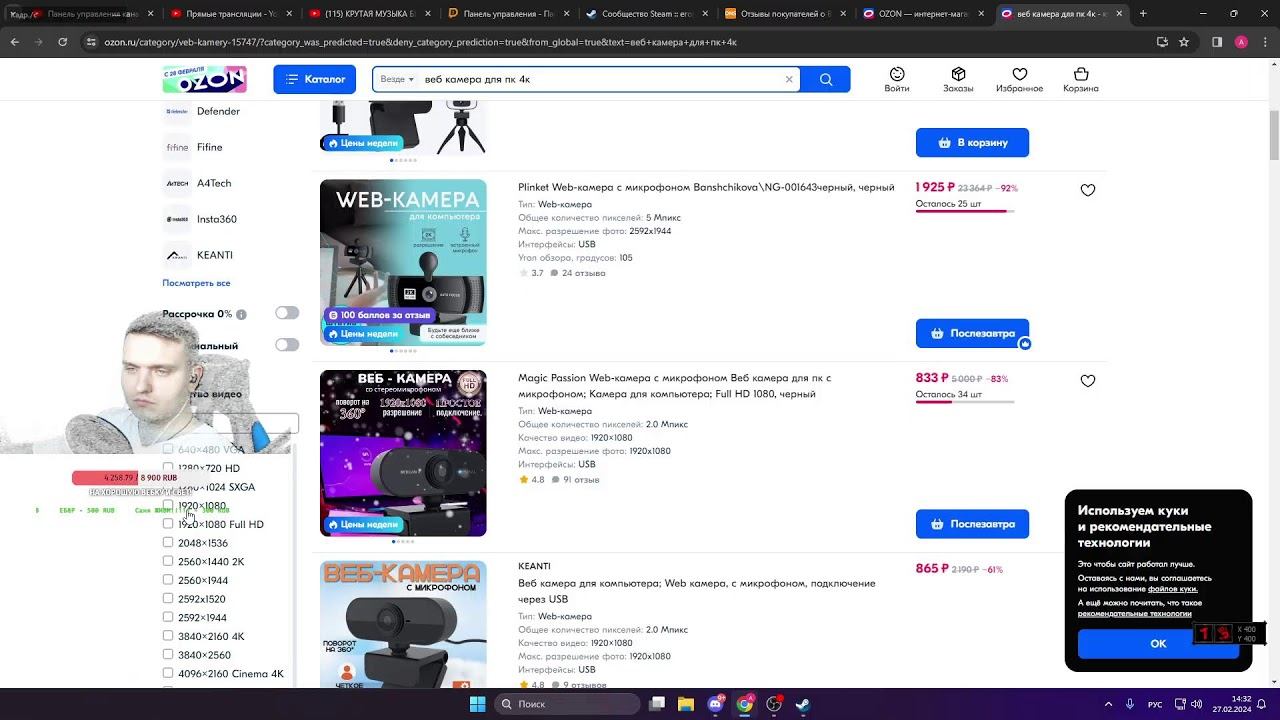This screenshot has width=1280, height=720.
Task: Open the Каталог menu
Action: (x=314, y=79)
